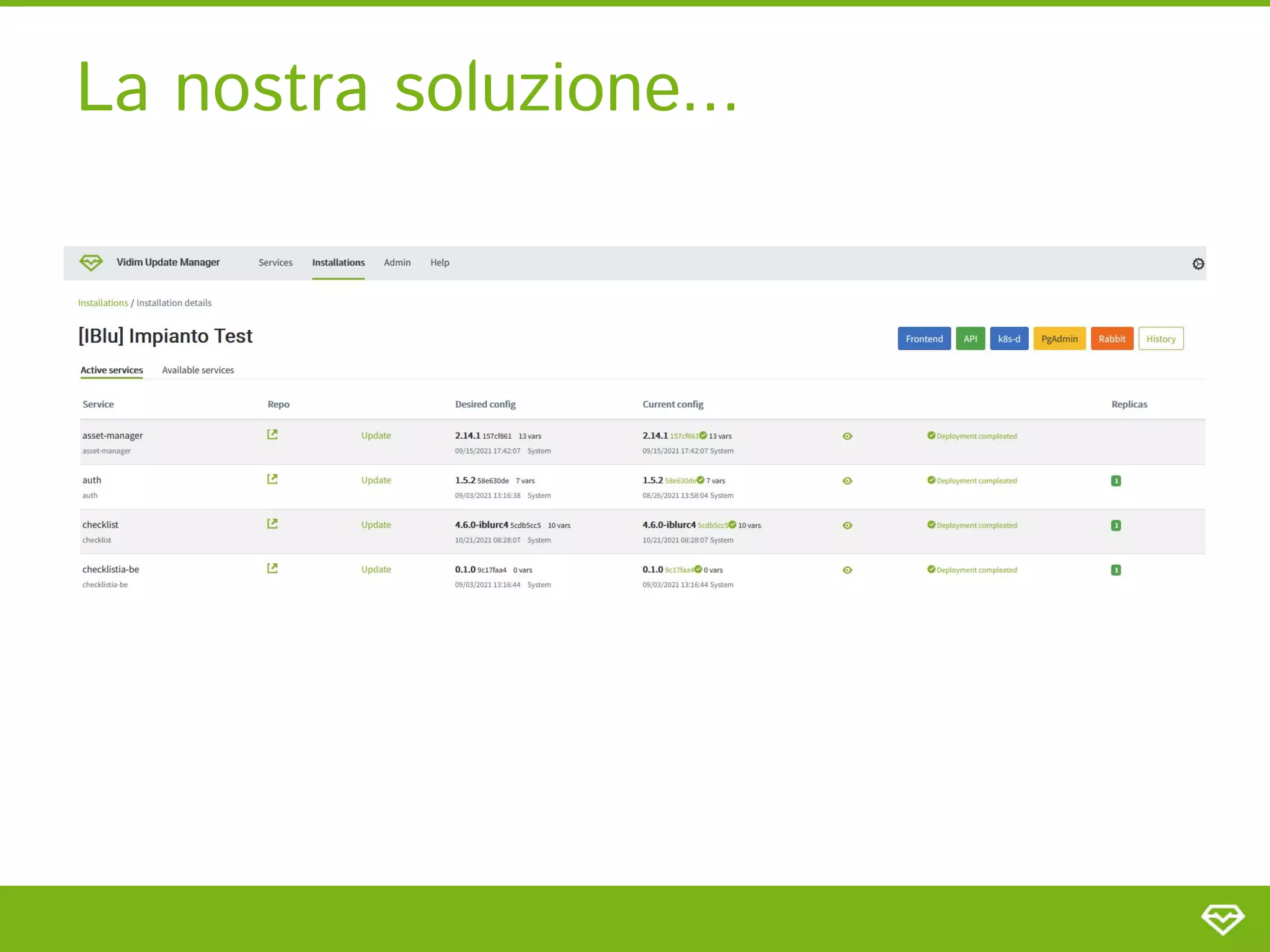1270x952 pixels.
Task: Click the green API button
Action: pyautogui.click(x=970, y=338)
